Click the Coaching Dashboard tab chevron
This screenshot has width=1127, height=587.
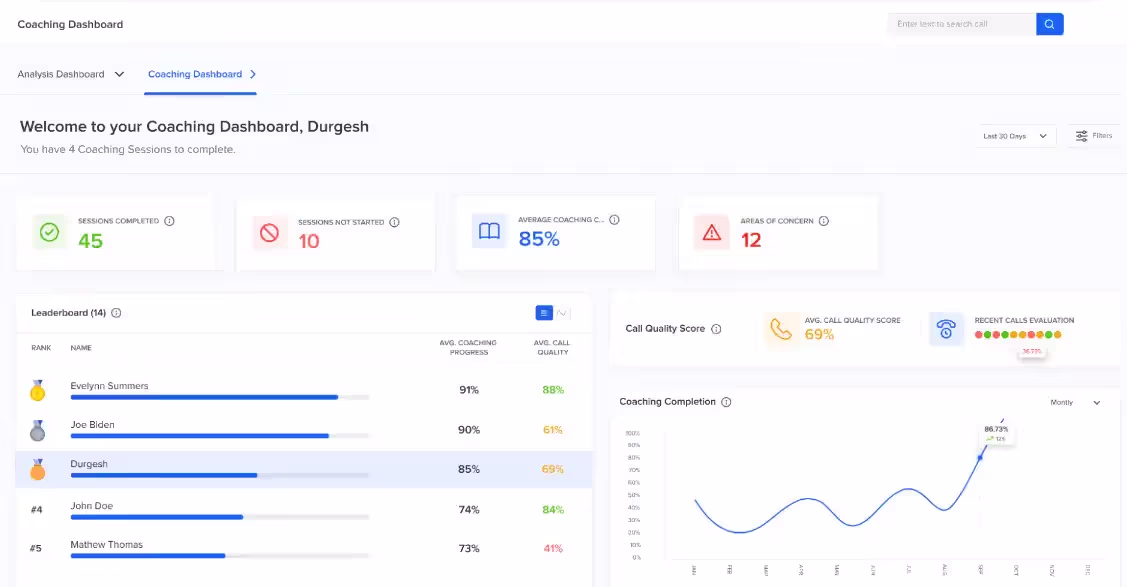pyautogui.click(x=253, y=74)
